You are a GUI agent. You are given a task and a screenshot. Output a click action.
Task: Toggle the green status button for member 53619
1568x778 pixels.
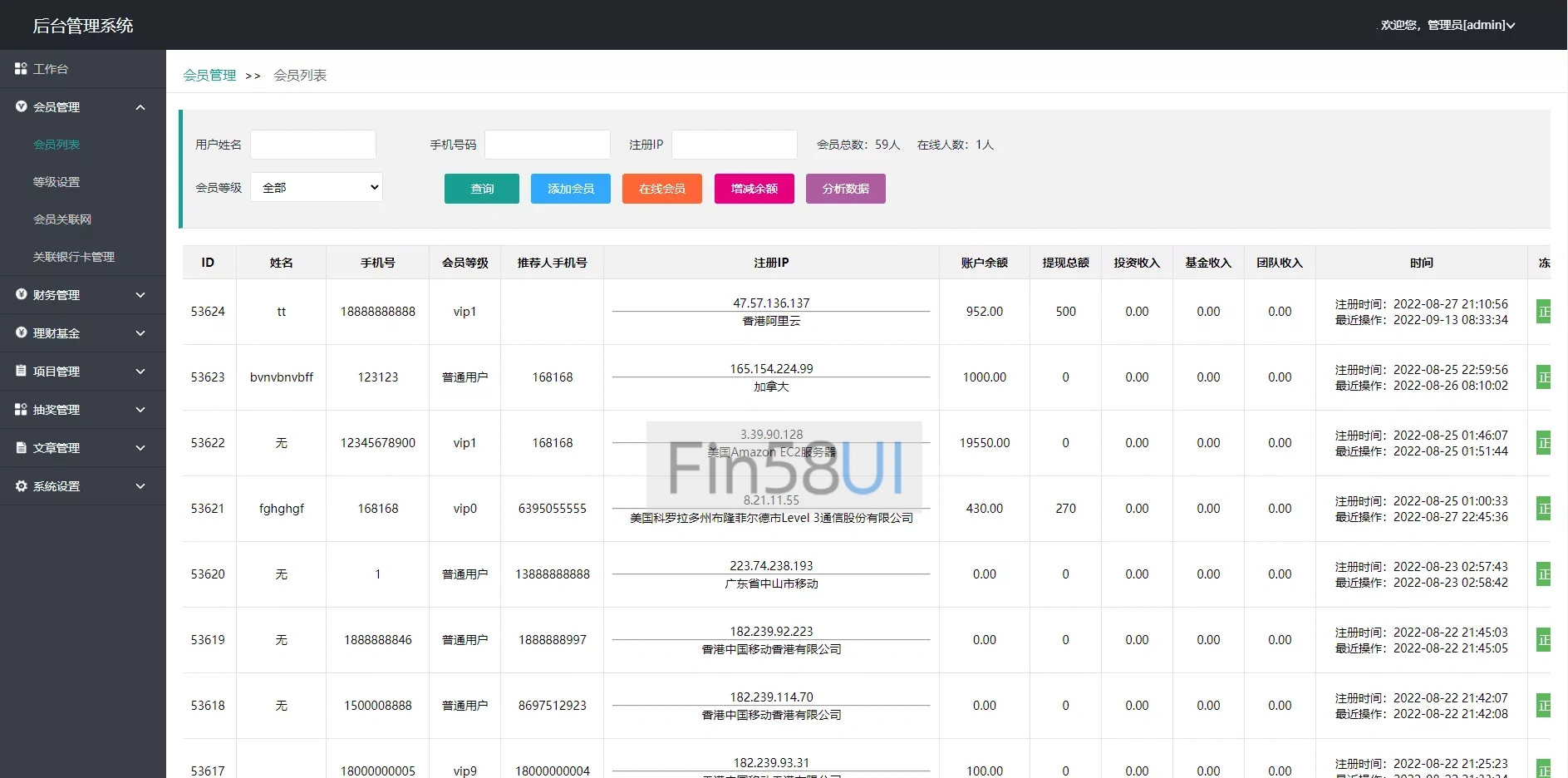pyautogui.click(x=1543, y=640)
